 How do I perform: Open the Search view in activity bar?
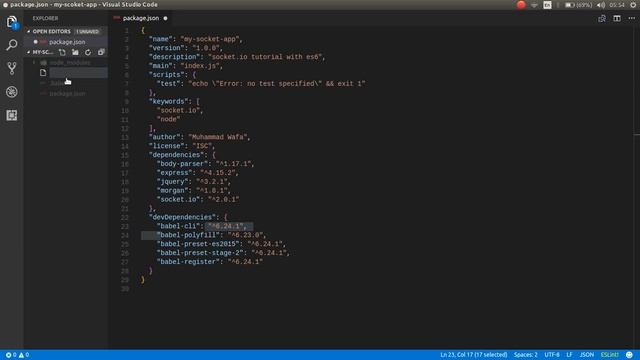12,45
